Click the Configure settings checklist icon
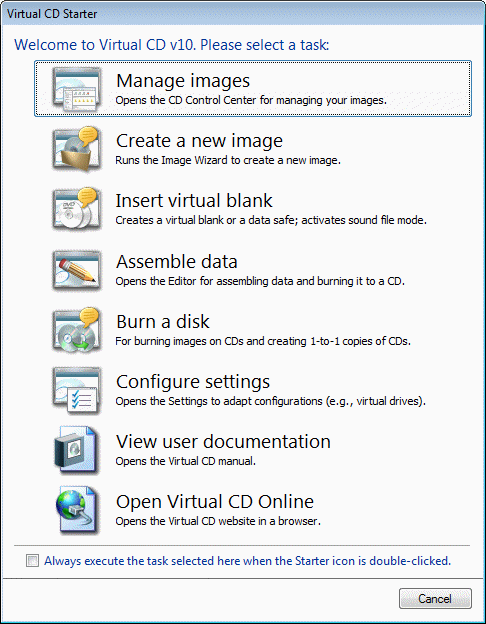 pyautogui.click(x=77, y=390)
